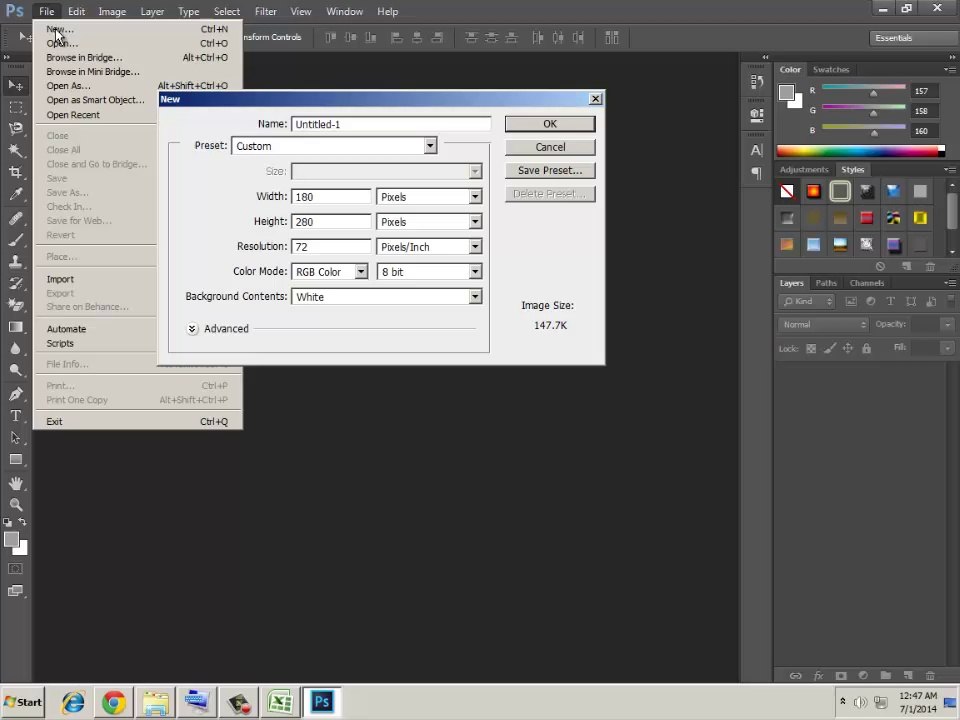Toggle Quick Mask mode icon

16,569
